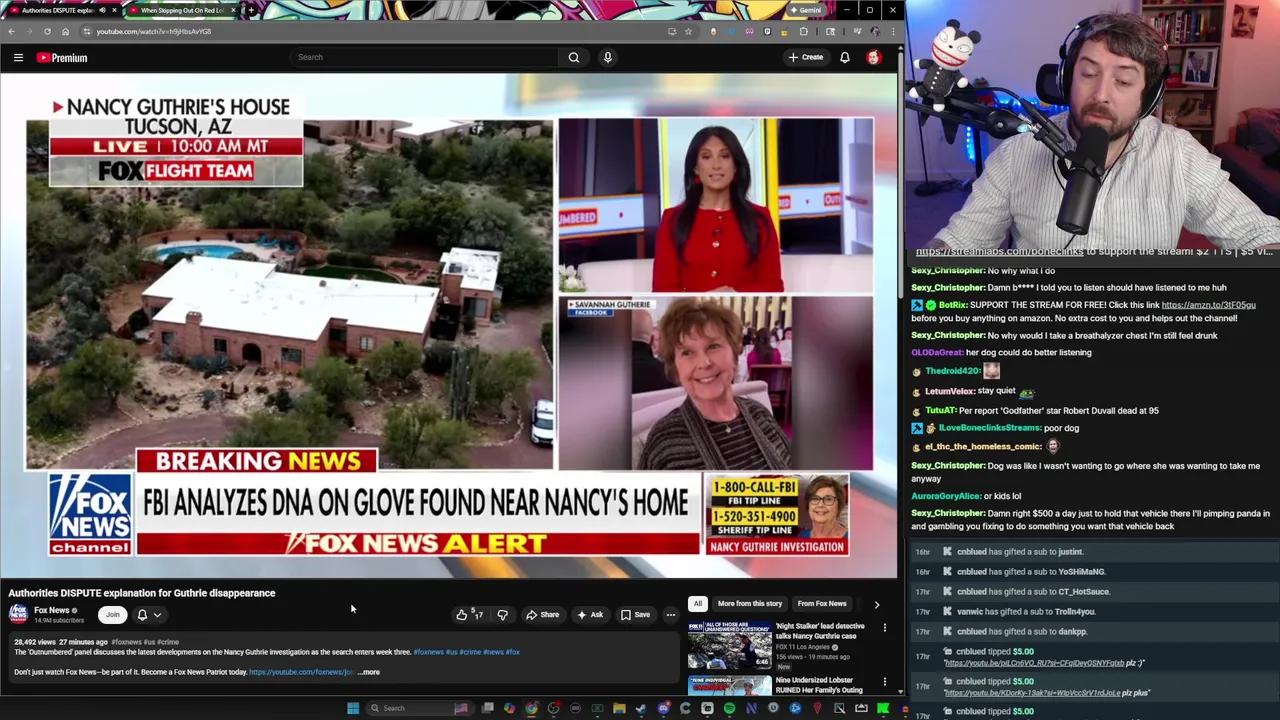This screenshot has height=720, width=1280.
Task: Click the YouTube search magnifier button
Action: [x=574, y=57]
